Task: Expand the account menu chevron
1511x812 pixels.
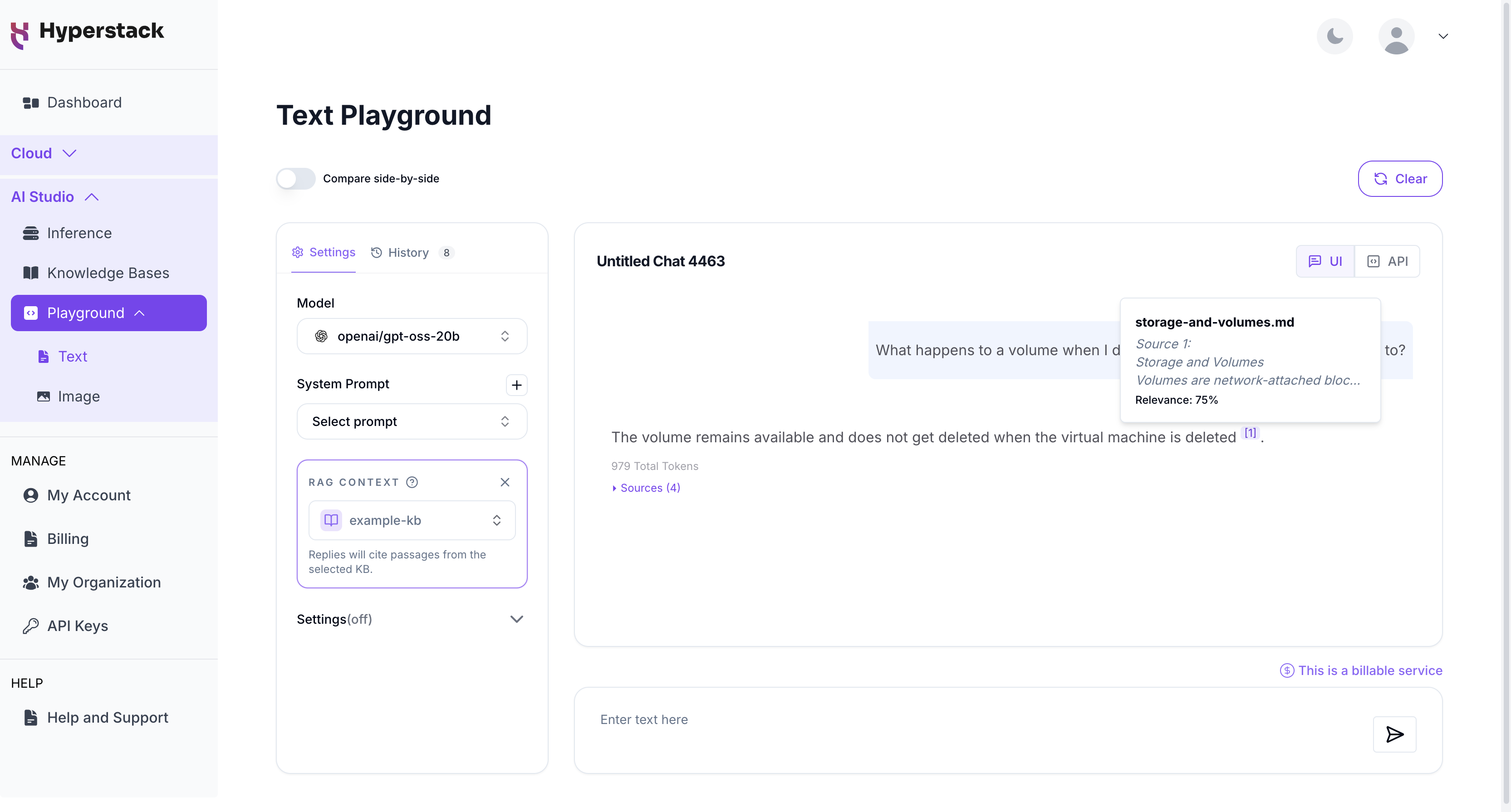Action: pyautogui.click(x=1443, y=36)
